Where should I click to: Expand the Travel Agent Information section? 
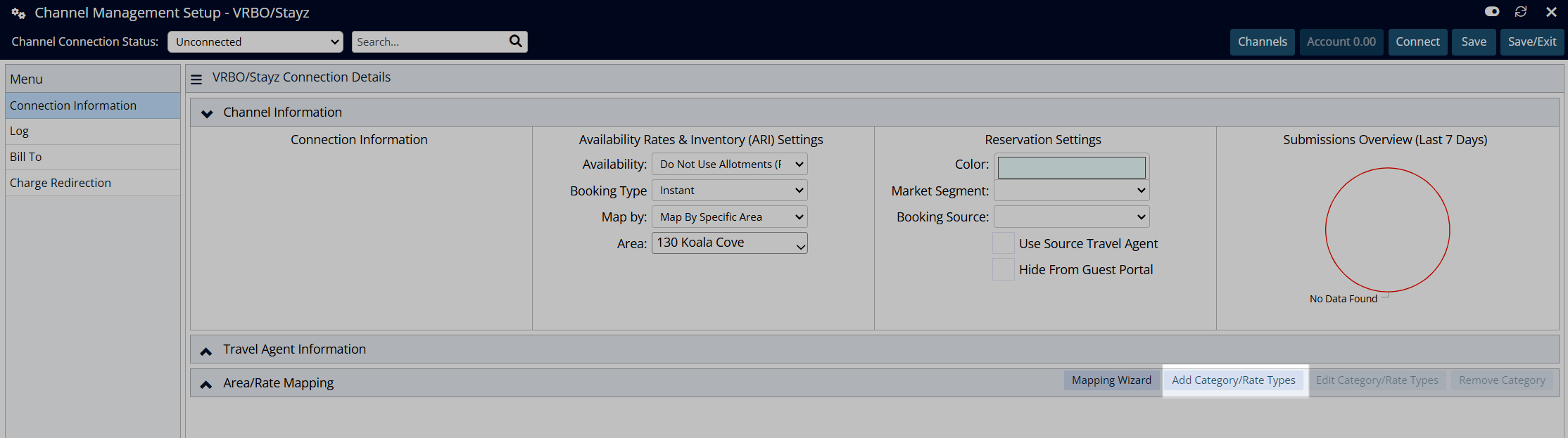pyautogui.click(x=206, y=351)
